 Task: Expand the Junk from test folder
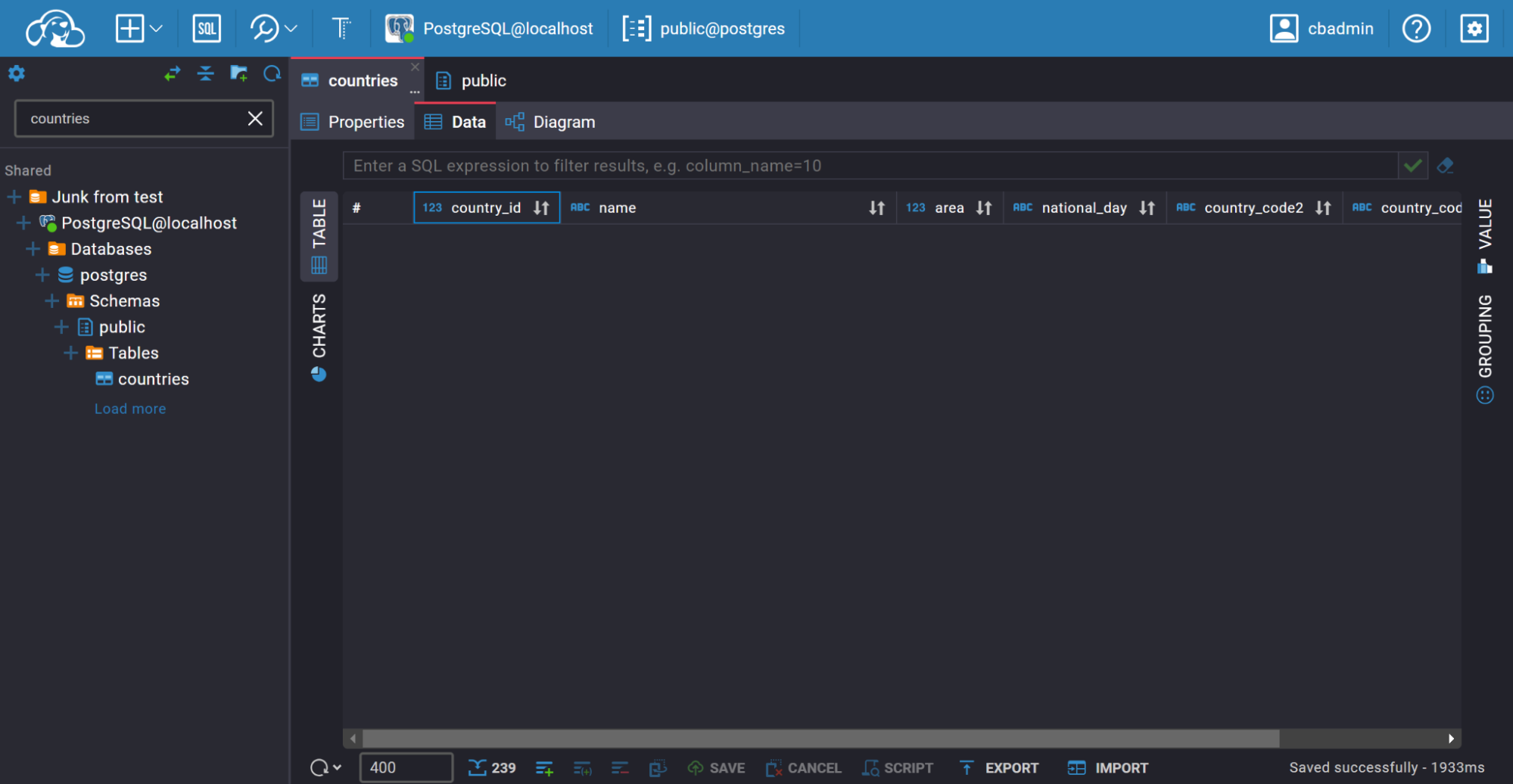pos(14,197)
